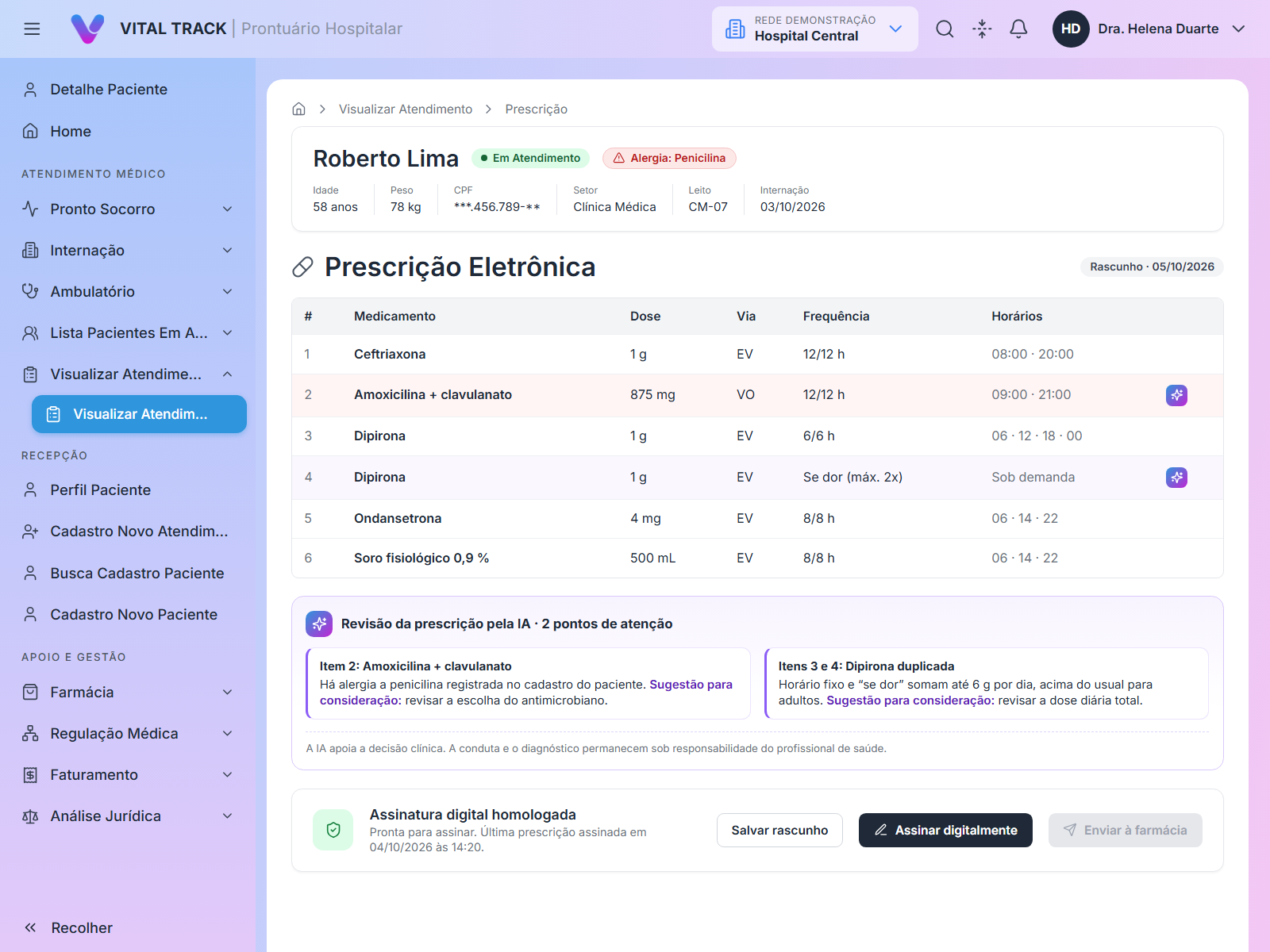
Task: Open the search magnifier icon
Action: coord(945,29)
